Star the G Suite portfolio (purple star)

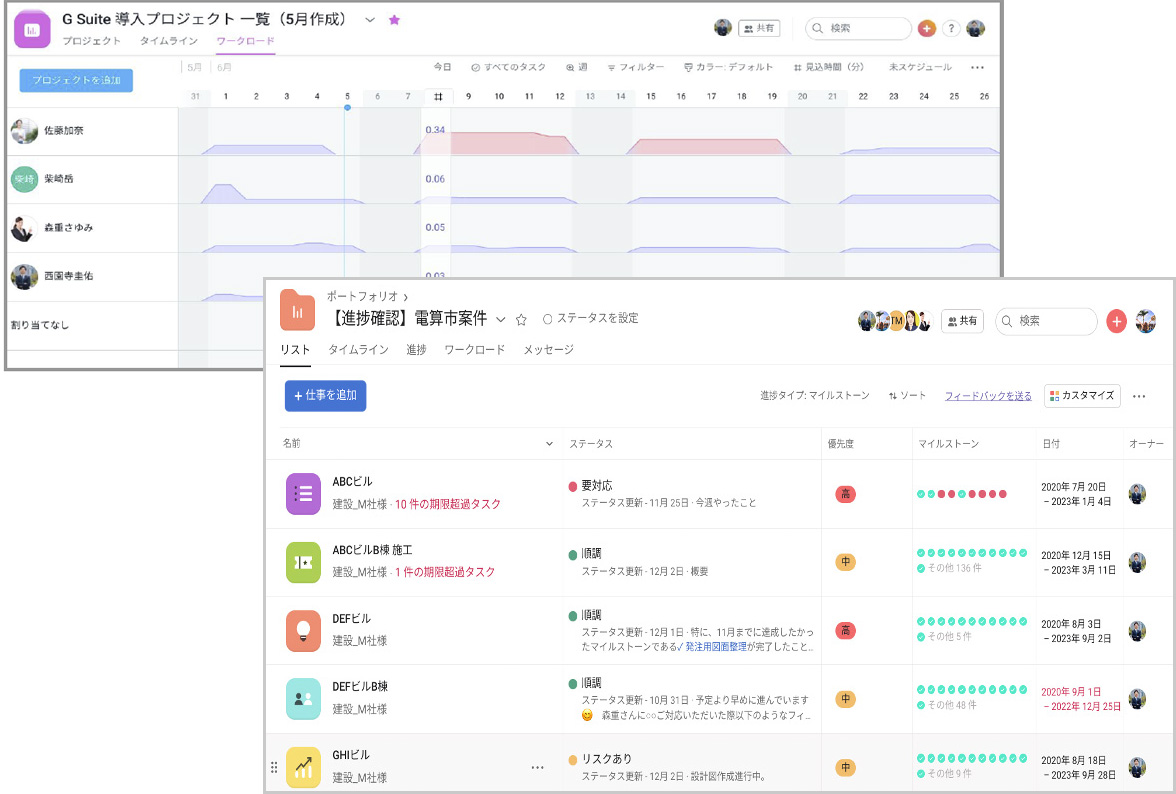(x=394, y=20)
